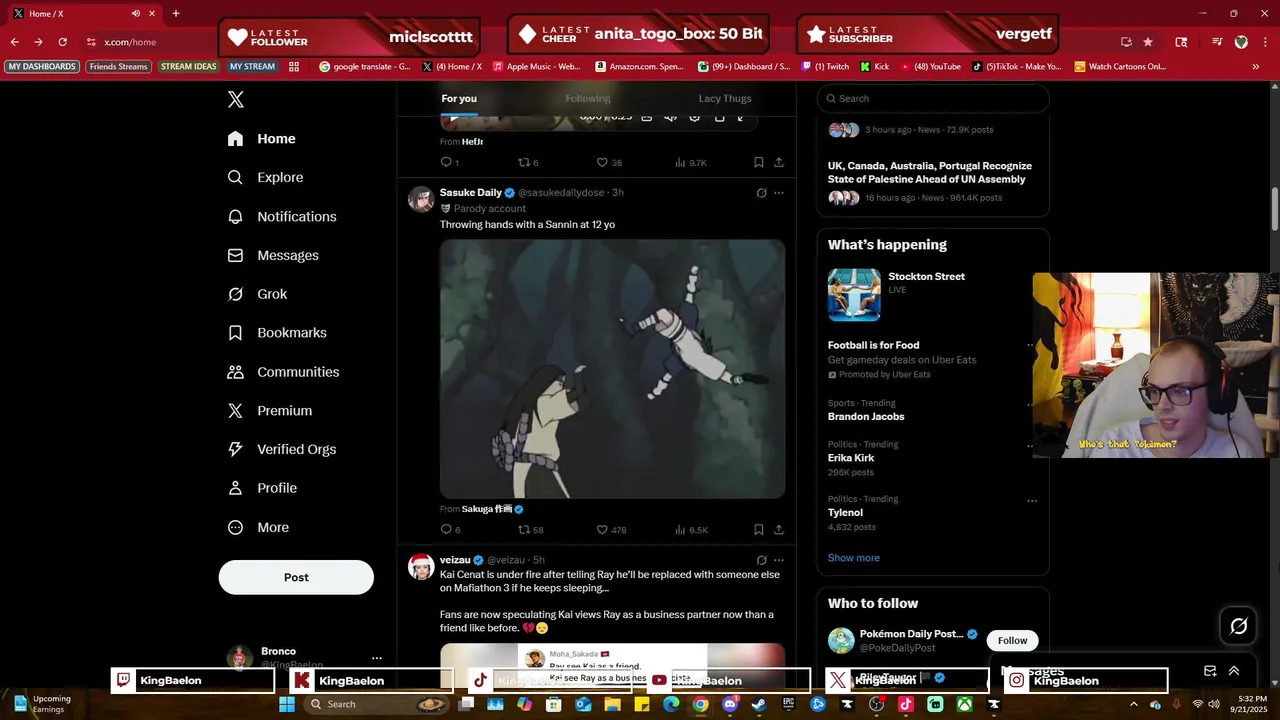
Task: Open Grok explain on Sasuke Daily post
Action: click(x=761, y=193)
